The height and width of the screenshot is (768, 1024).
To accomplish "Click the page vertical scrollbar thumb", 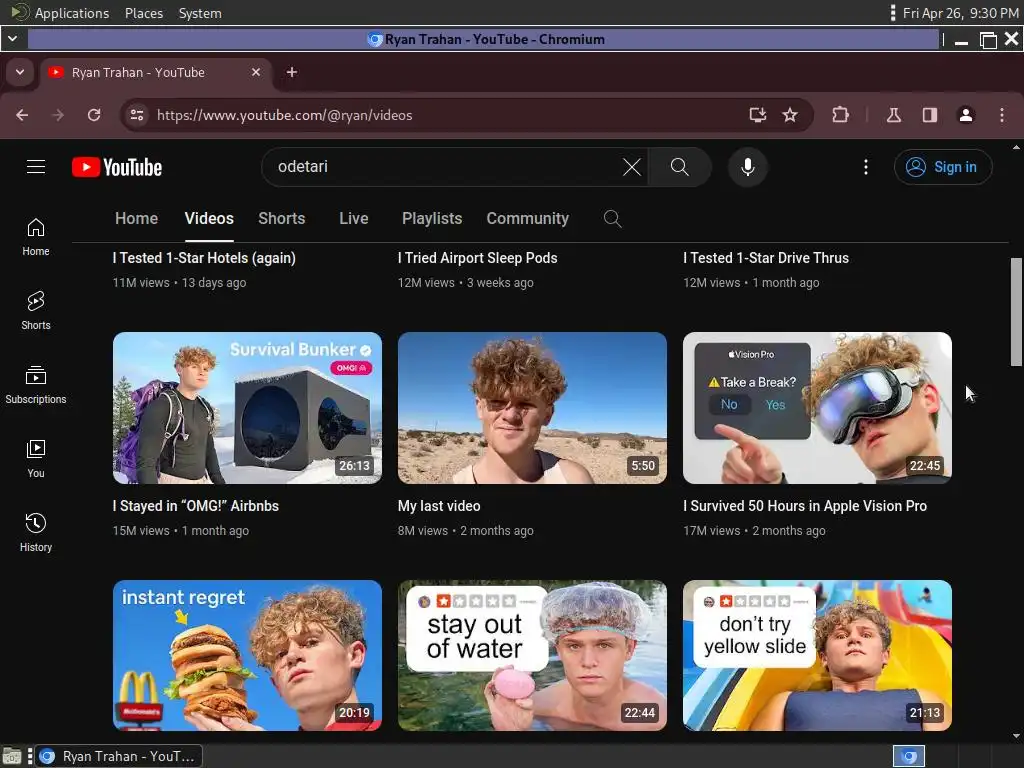I will (1016, 312).
